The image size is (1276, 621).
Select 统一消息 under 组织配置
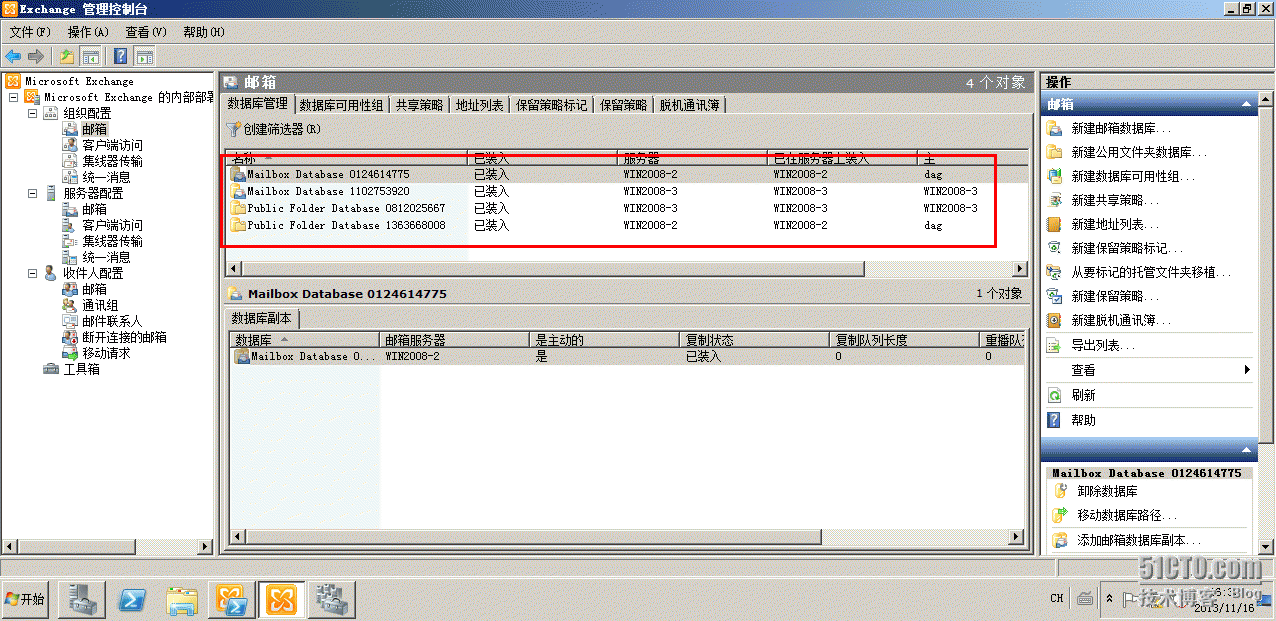106,177
